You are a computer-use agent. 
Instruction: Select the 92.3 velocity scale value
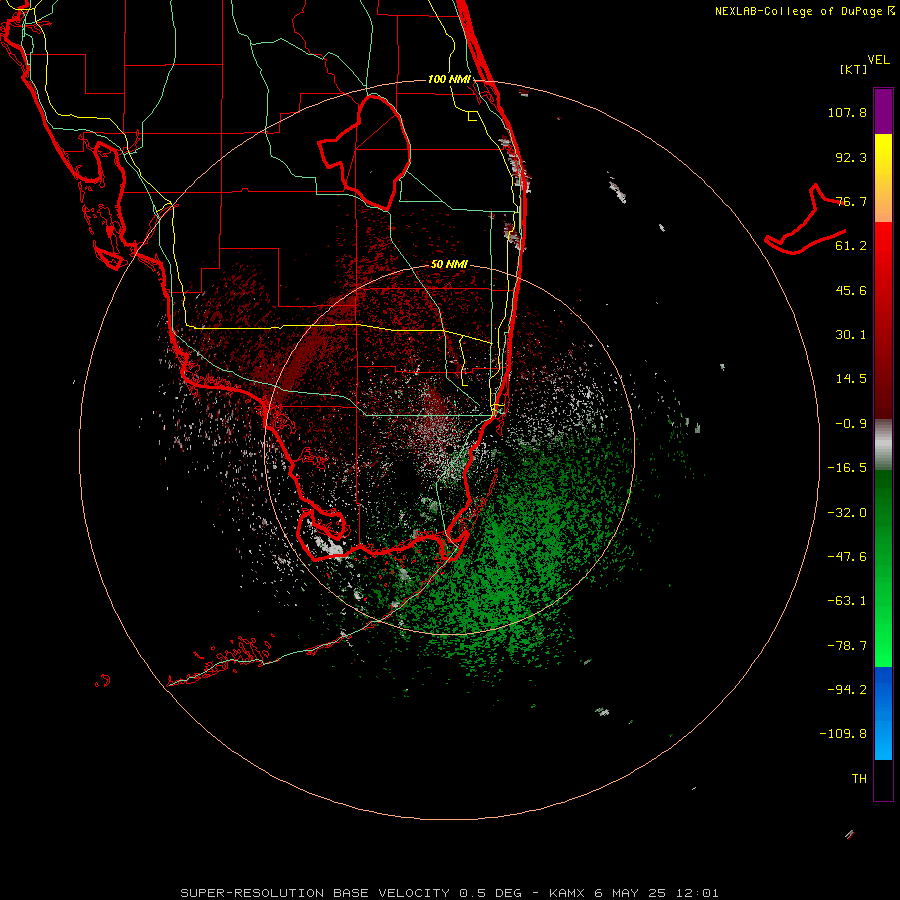[851, 157]
